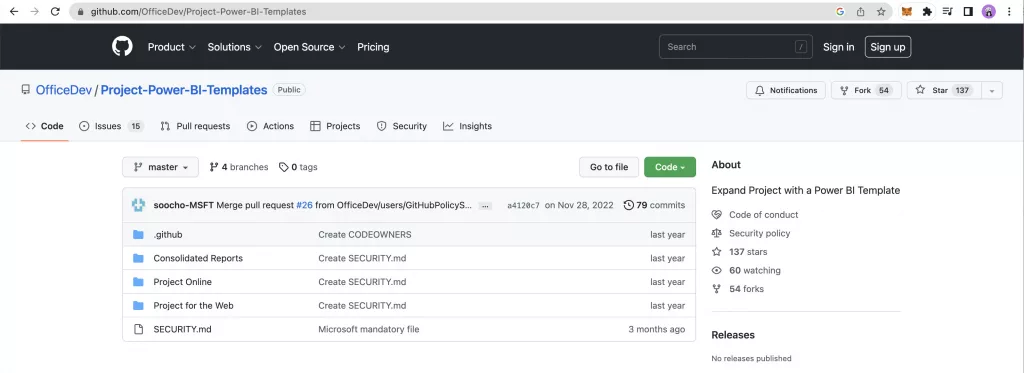View the 4 branches link
This screenshot has width=1024, height=373.
(238, 167)
